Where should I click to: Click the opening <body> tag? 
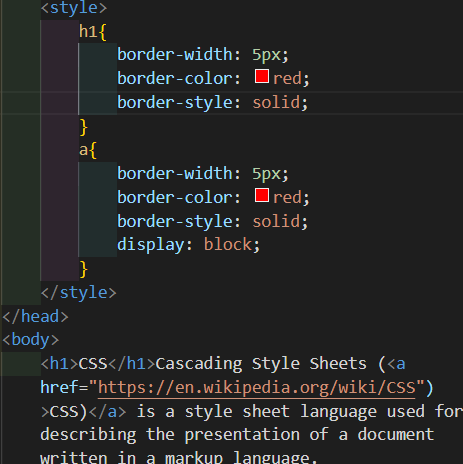coord(31,340)
